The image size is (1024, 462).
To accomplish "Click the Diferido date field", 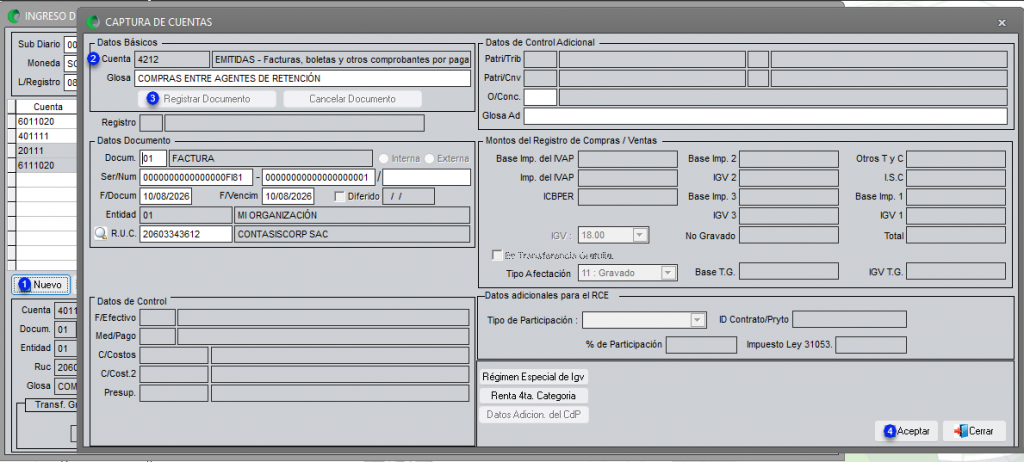I will pyautogui.click(x=408, y=196).
